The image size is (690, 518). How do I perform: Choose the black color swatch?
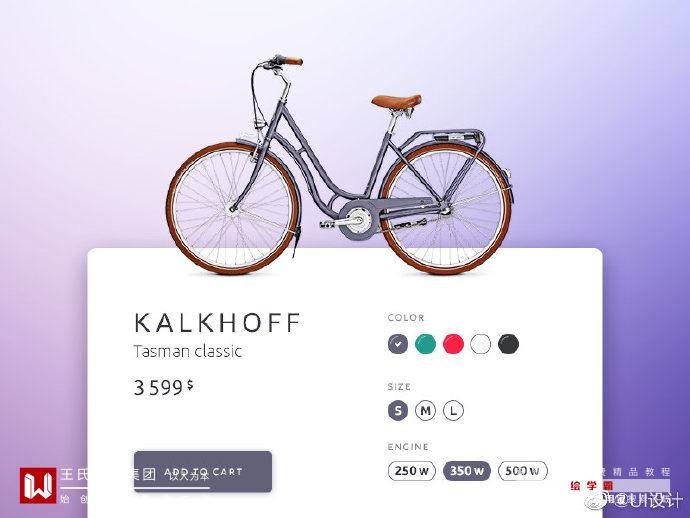508,344
